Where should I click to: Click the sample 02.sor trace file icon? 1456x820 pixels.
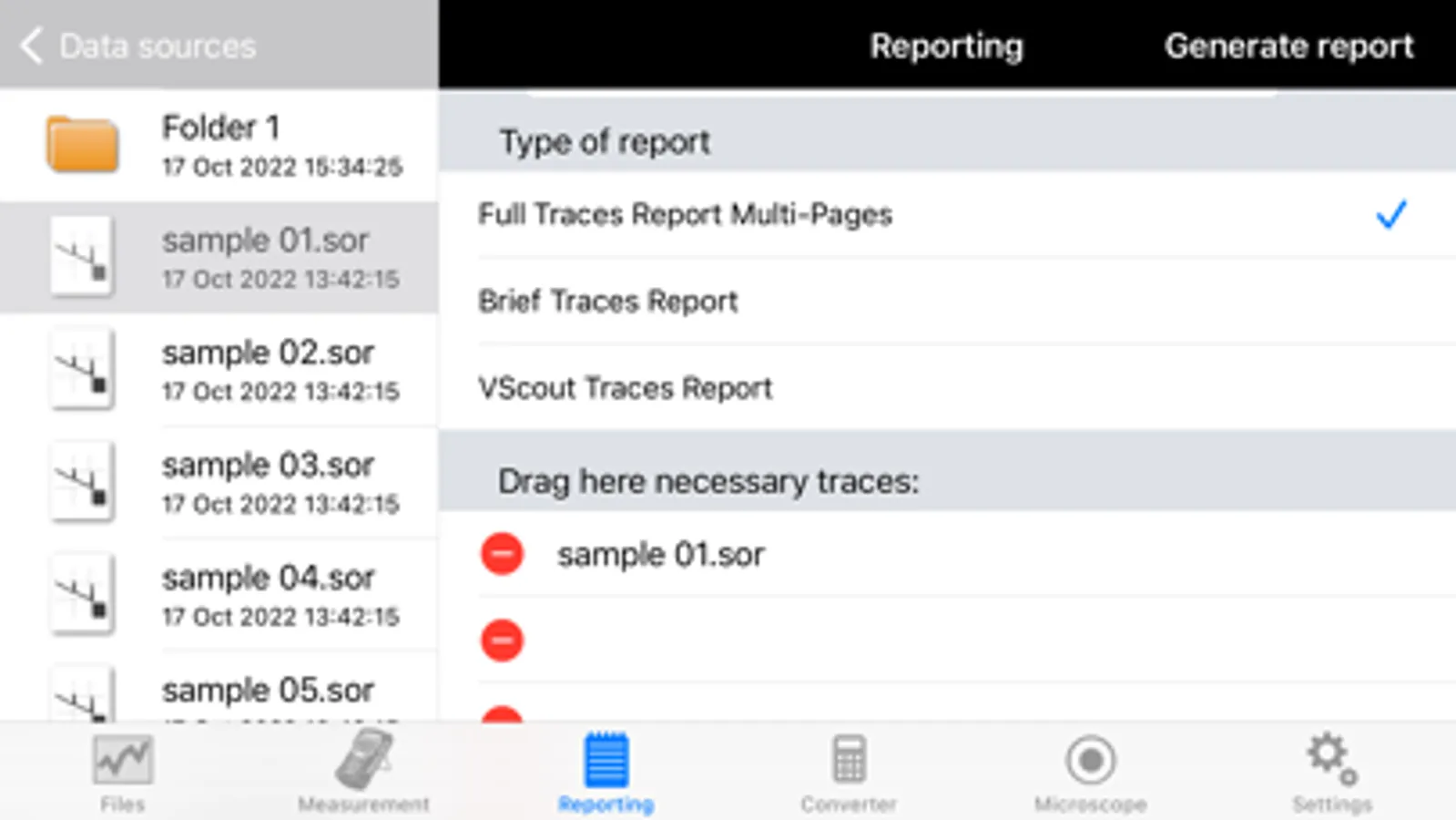pyautogui.click(x=82, y=369)
